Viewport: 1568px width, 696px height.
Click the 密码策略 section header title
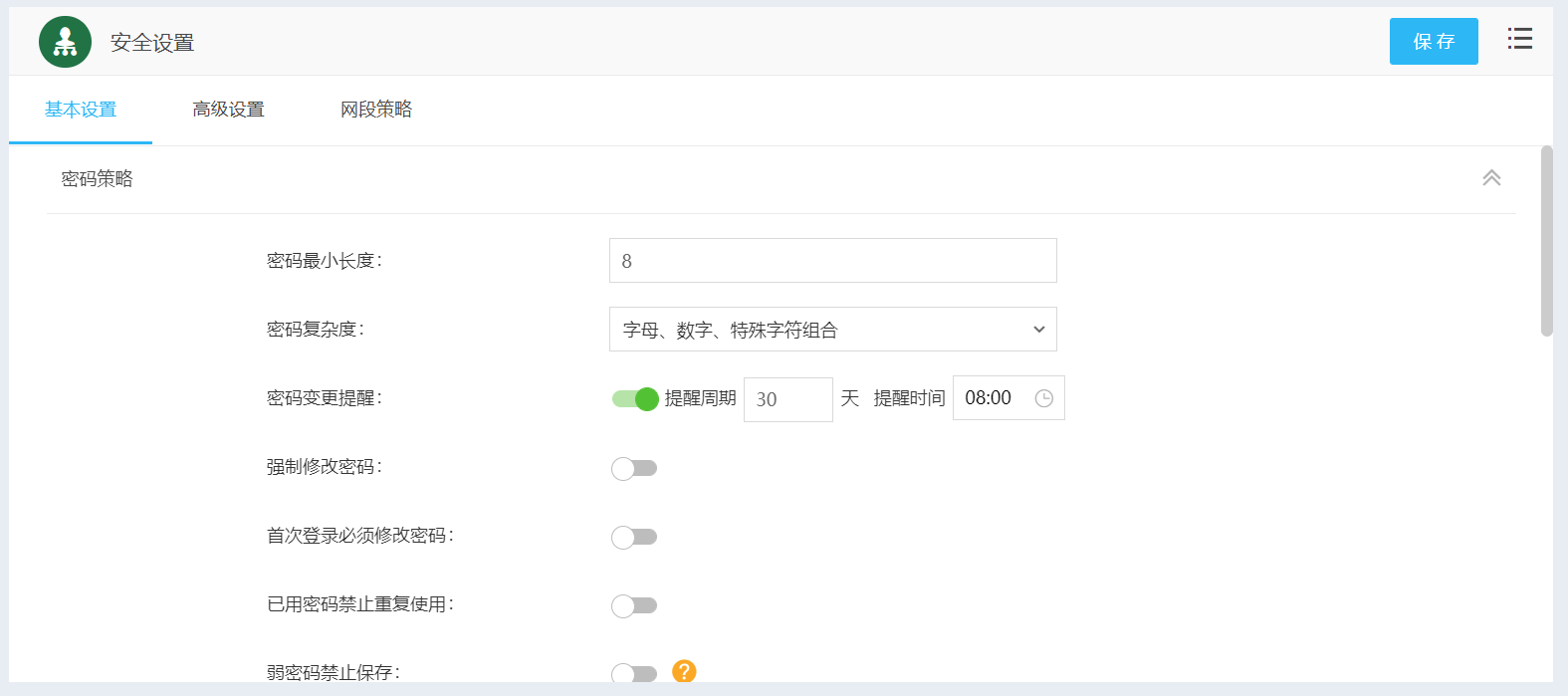click(97, 179)
